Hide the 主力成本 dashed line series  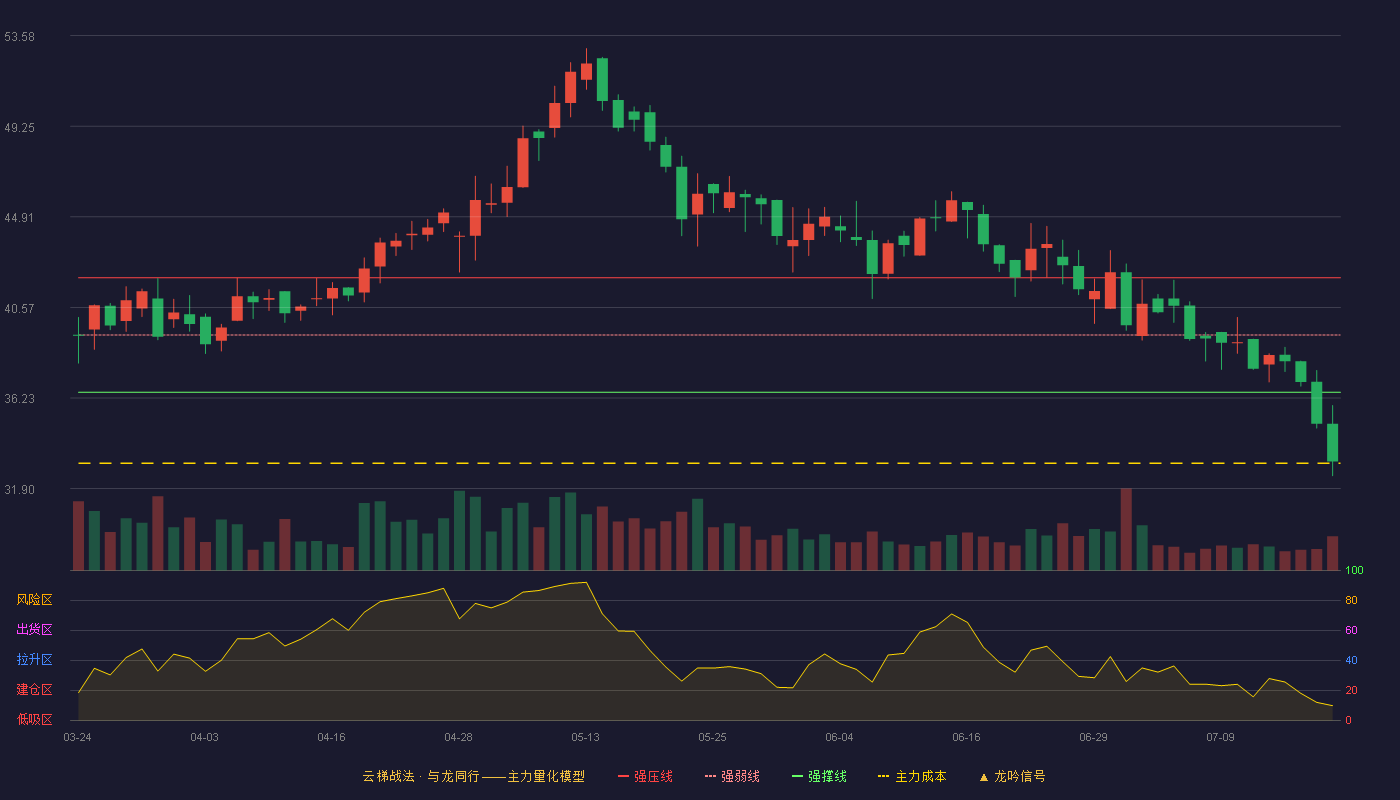(x=911, y=776)
